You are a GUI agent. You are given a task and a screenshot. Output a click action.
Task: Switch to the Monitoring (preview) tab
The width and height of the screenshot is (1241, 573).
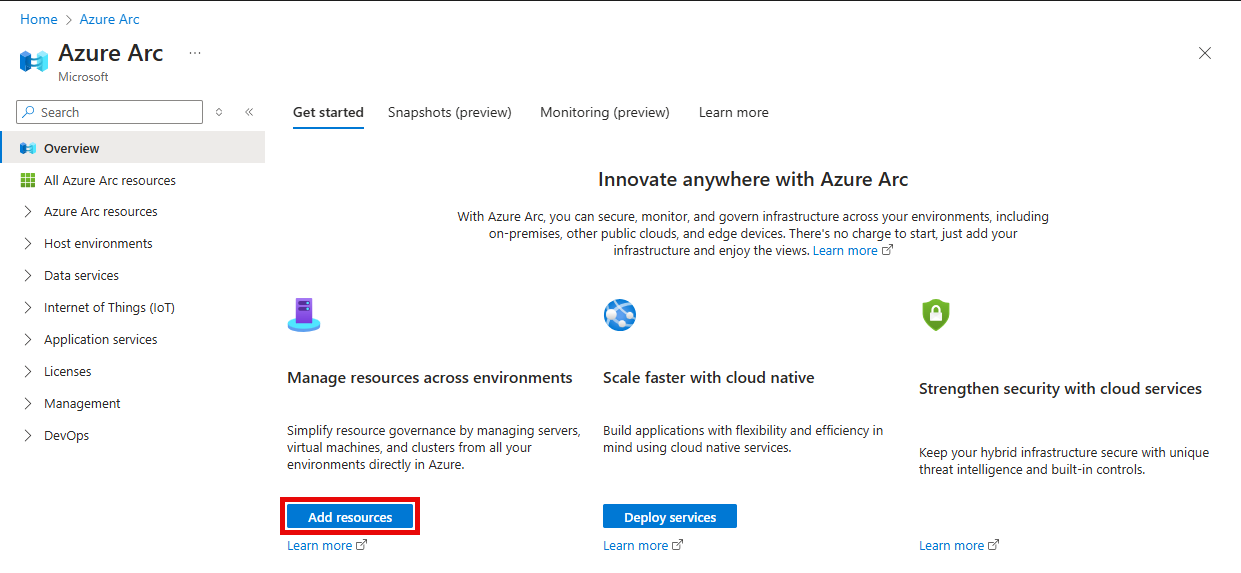point(604,112)
